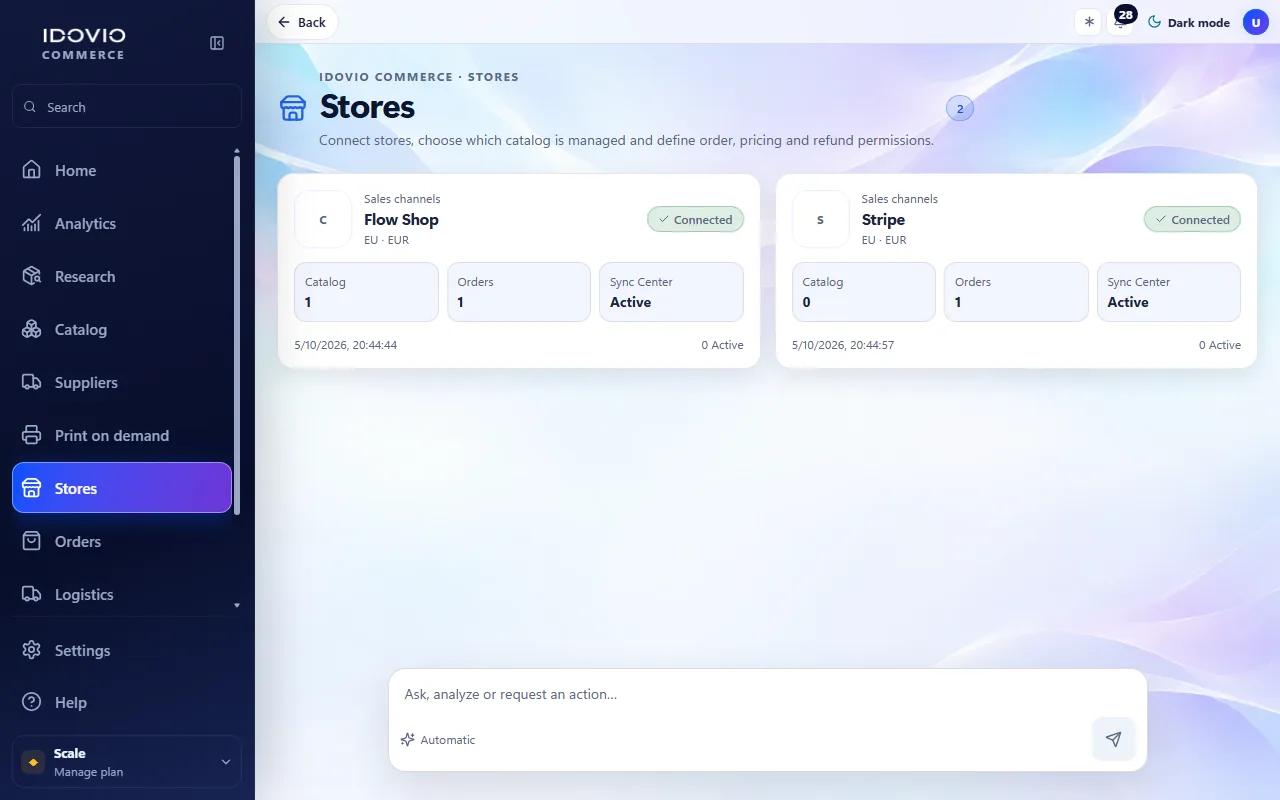Click the Scale plan badge icon
Viewport: 1280px width, 800px height.
(x=33, y=762)
